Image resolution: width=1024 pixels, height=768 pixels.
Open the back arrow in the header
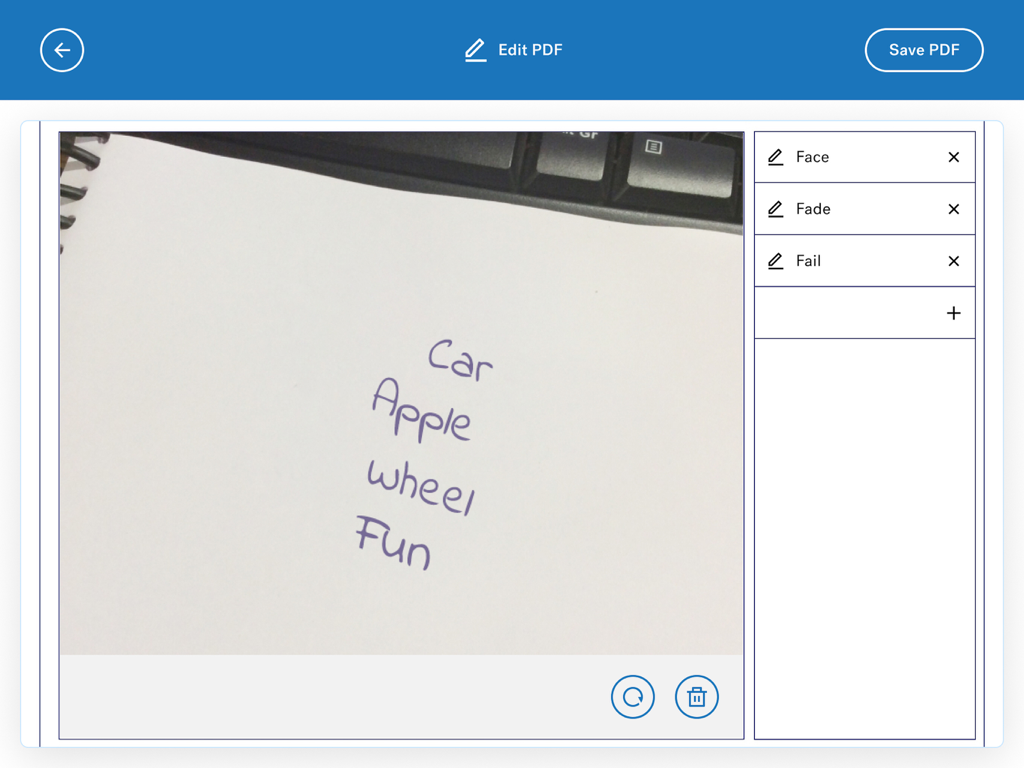pos(62,50)
